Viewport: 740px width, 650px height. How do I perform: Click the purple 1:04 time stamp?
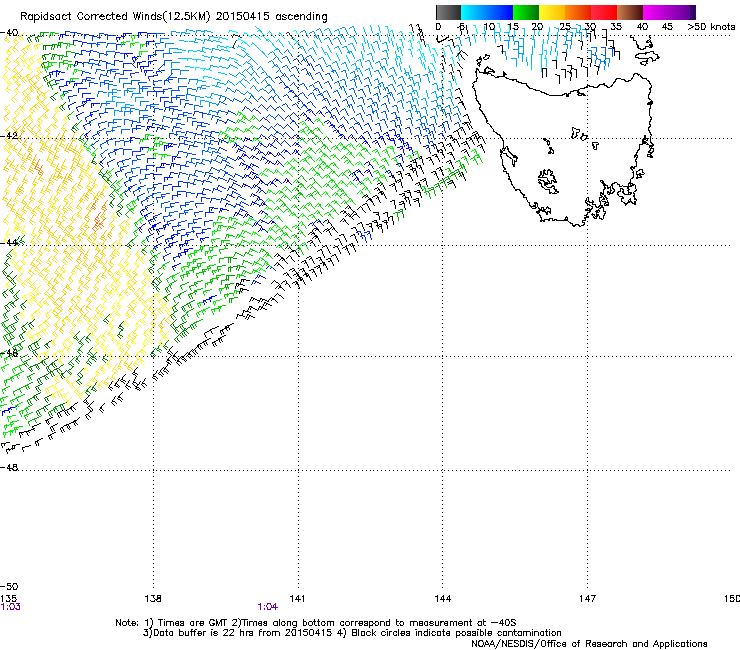(268, 607)
